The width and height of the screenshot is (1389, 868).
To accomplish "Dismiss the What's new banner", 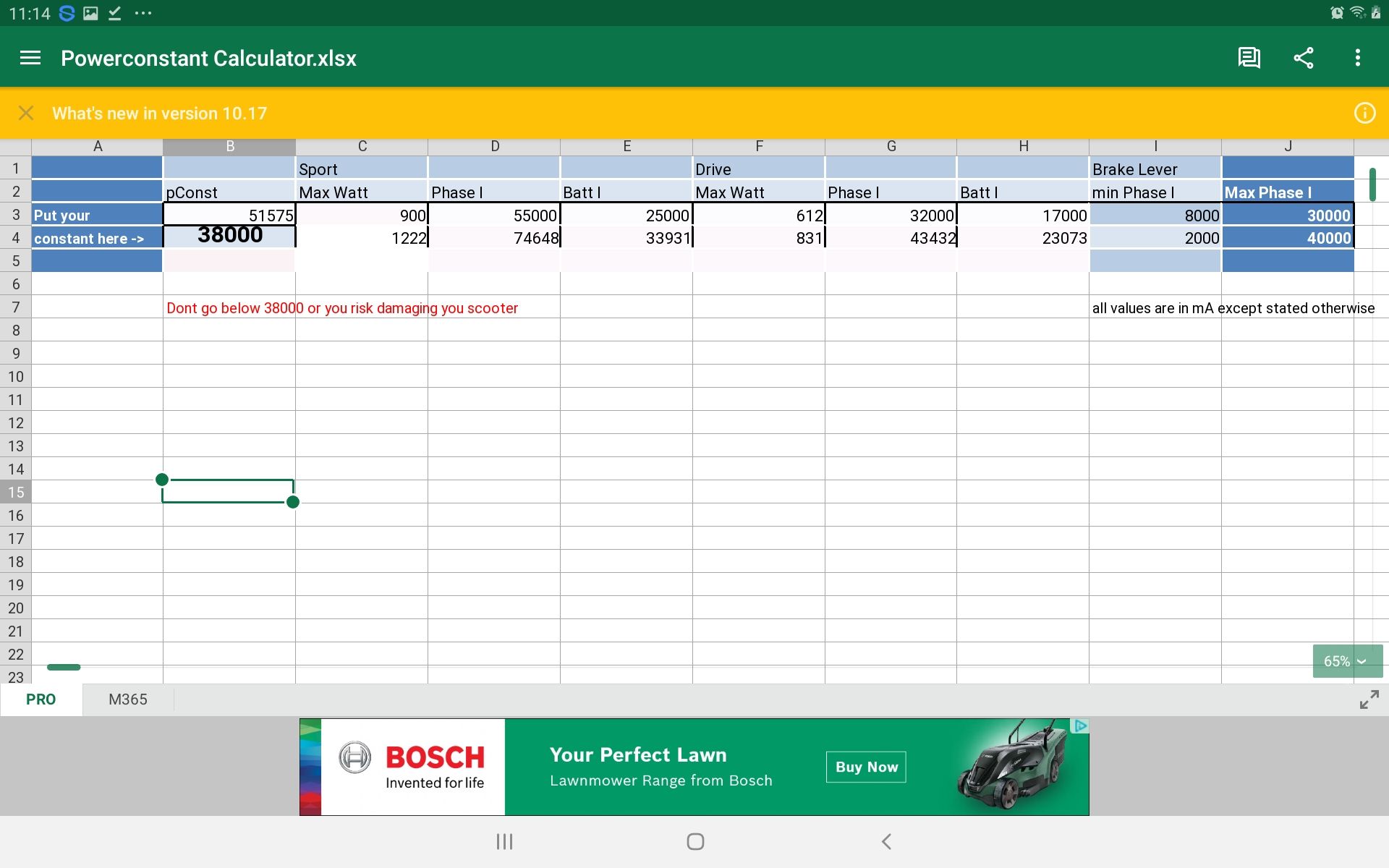I will [26, 113].
